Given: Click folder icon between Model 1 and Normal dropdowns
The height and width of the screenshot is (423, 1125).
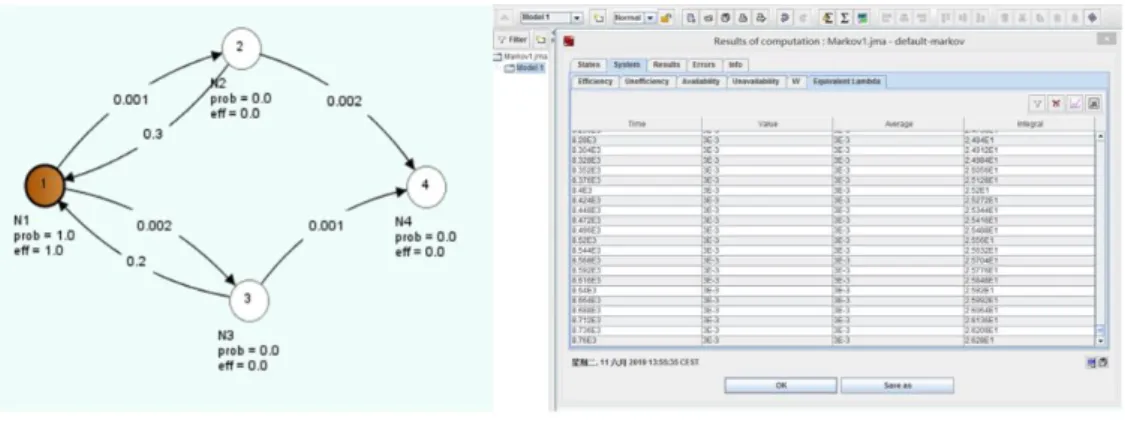Looking at the screenshot, I should [x=599, y=18].
